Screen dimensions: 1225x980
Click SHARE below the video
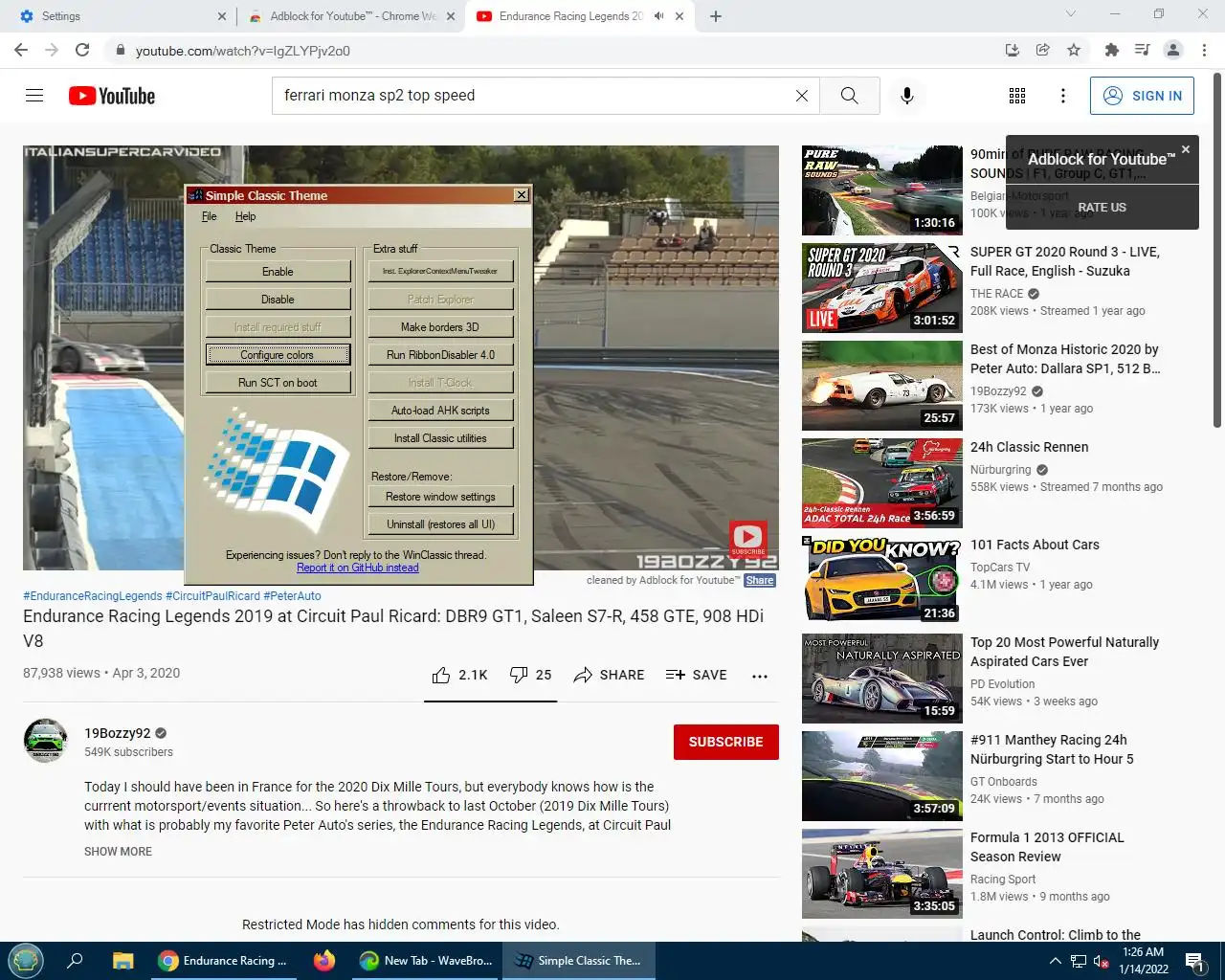[609, 675]
